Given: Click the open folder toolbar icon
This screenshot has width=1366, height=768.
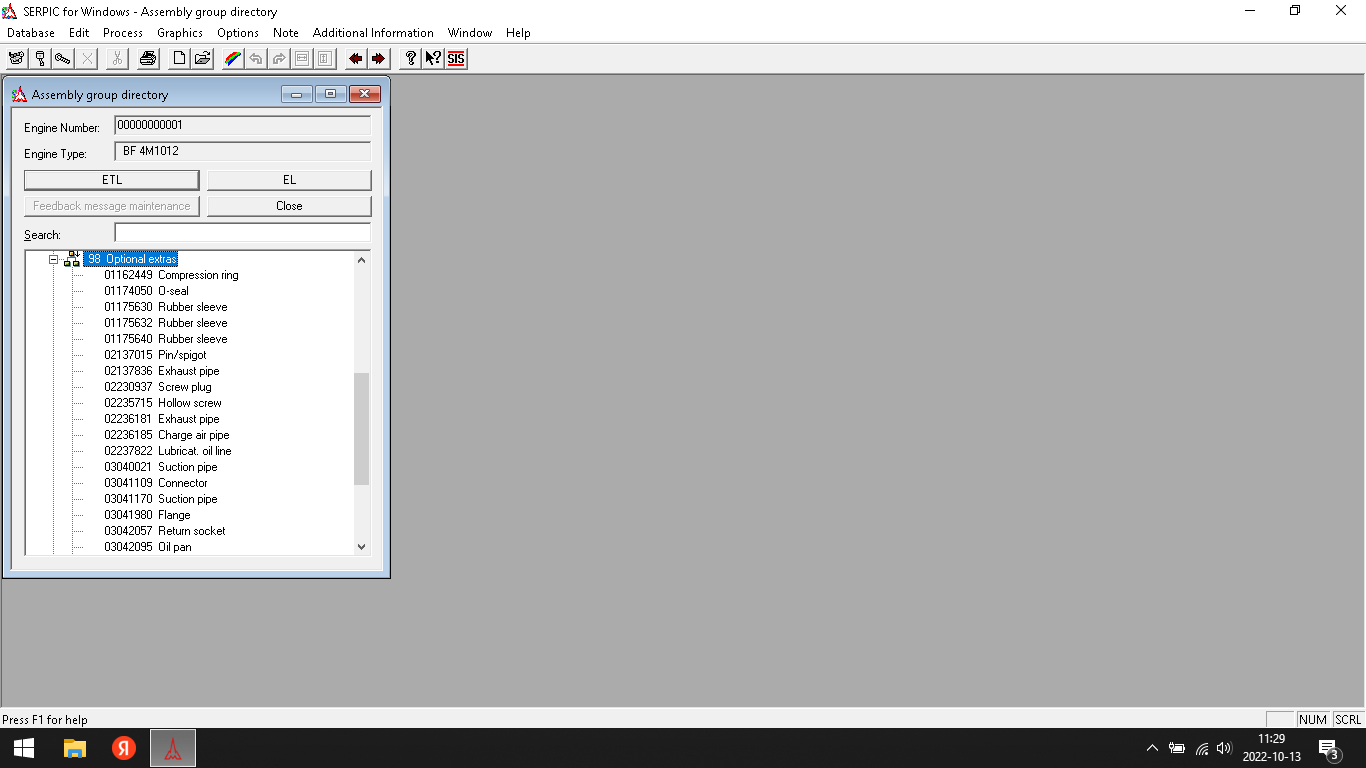Looking at the screenshot, I should coord(202,59).
